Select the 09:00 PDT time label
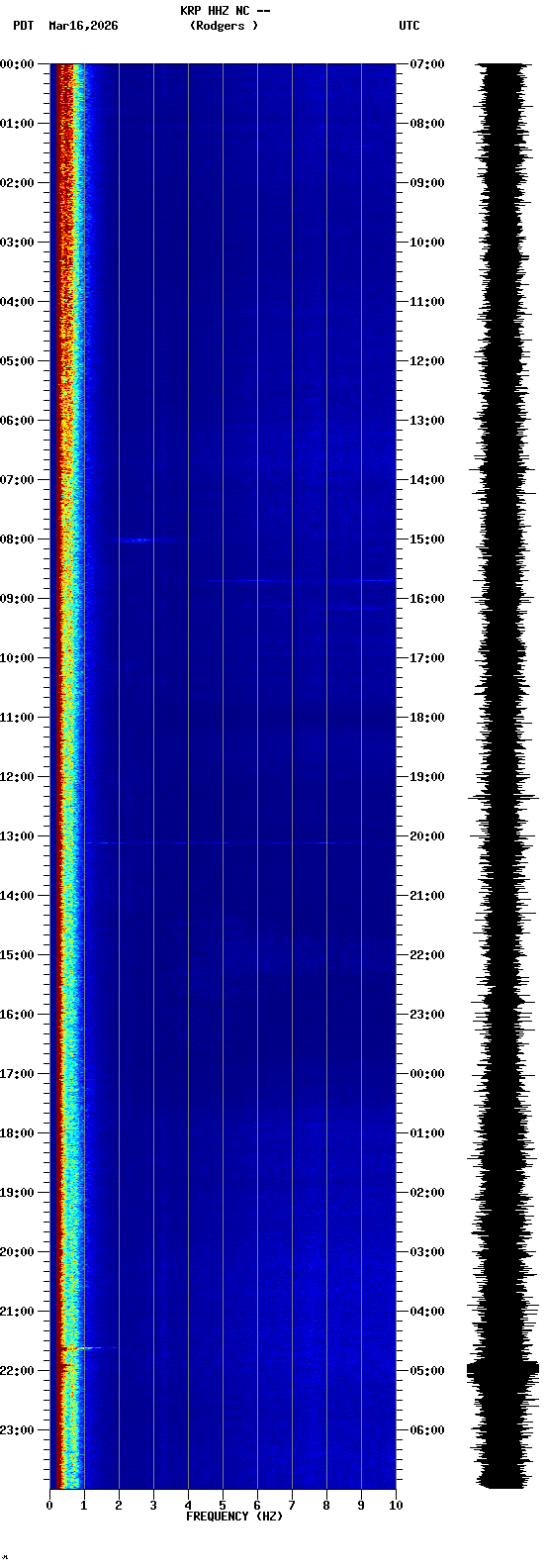 tap(17, 599)
